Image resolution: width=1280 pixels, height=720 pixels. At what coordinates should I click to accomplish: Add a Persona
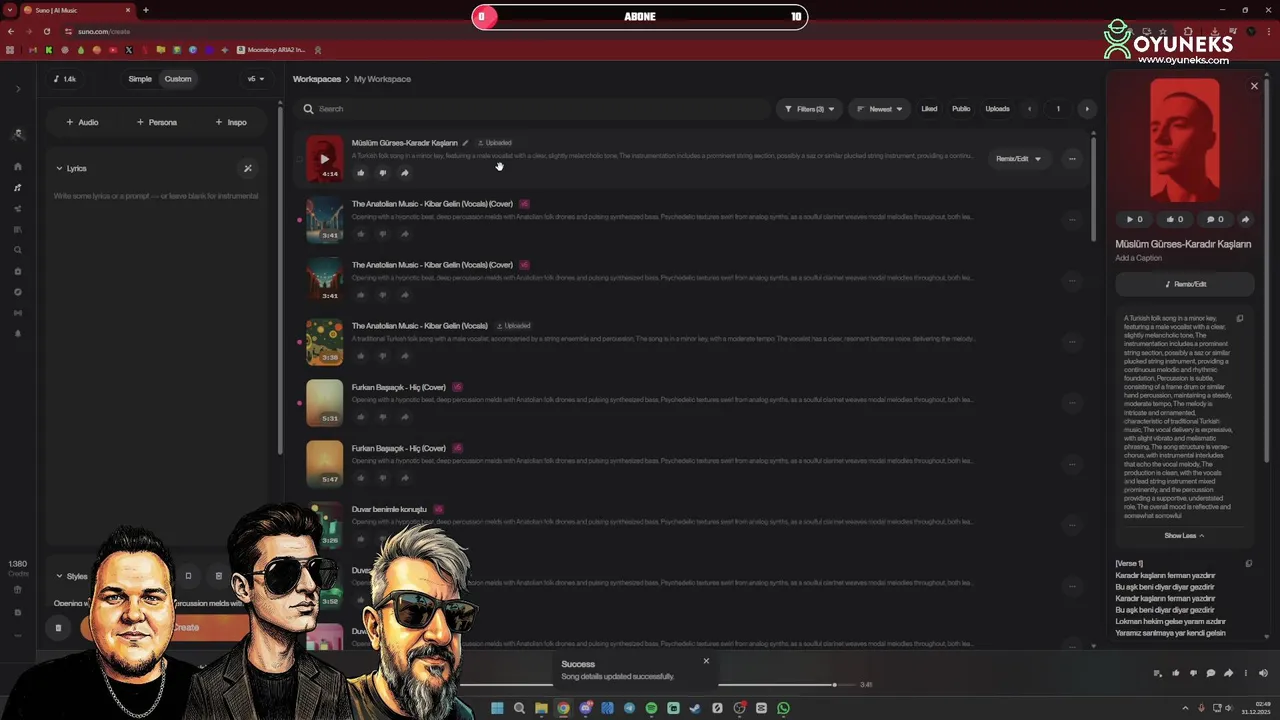157,122
